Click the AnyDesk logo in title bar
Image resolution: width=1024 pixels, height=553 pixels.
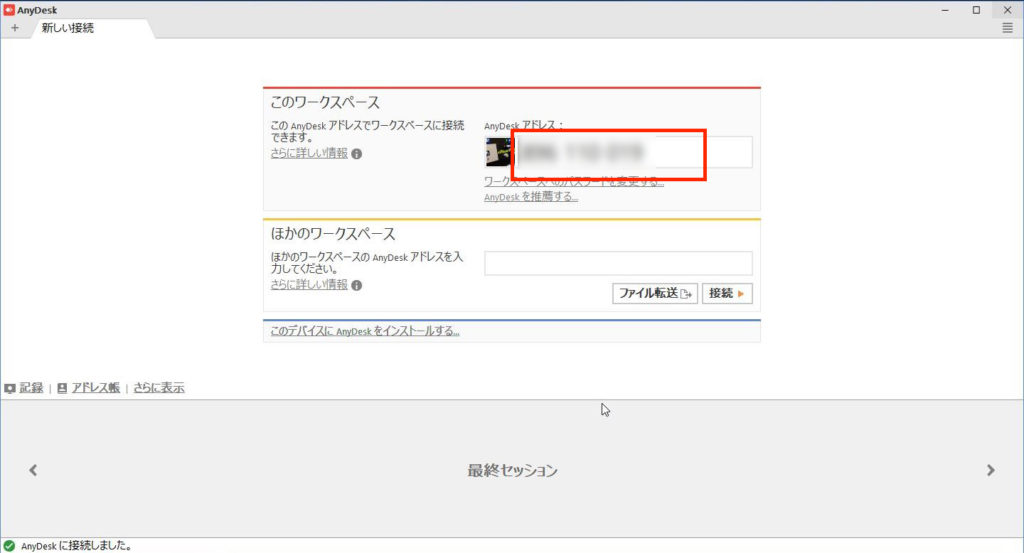click(x=9, y=10)
